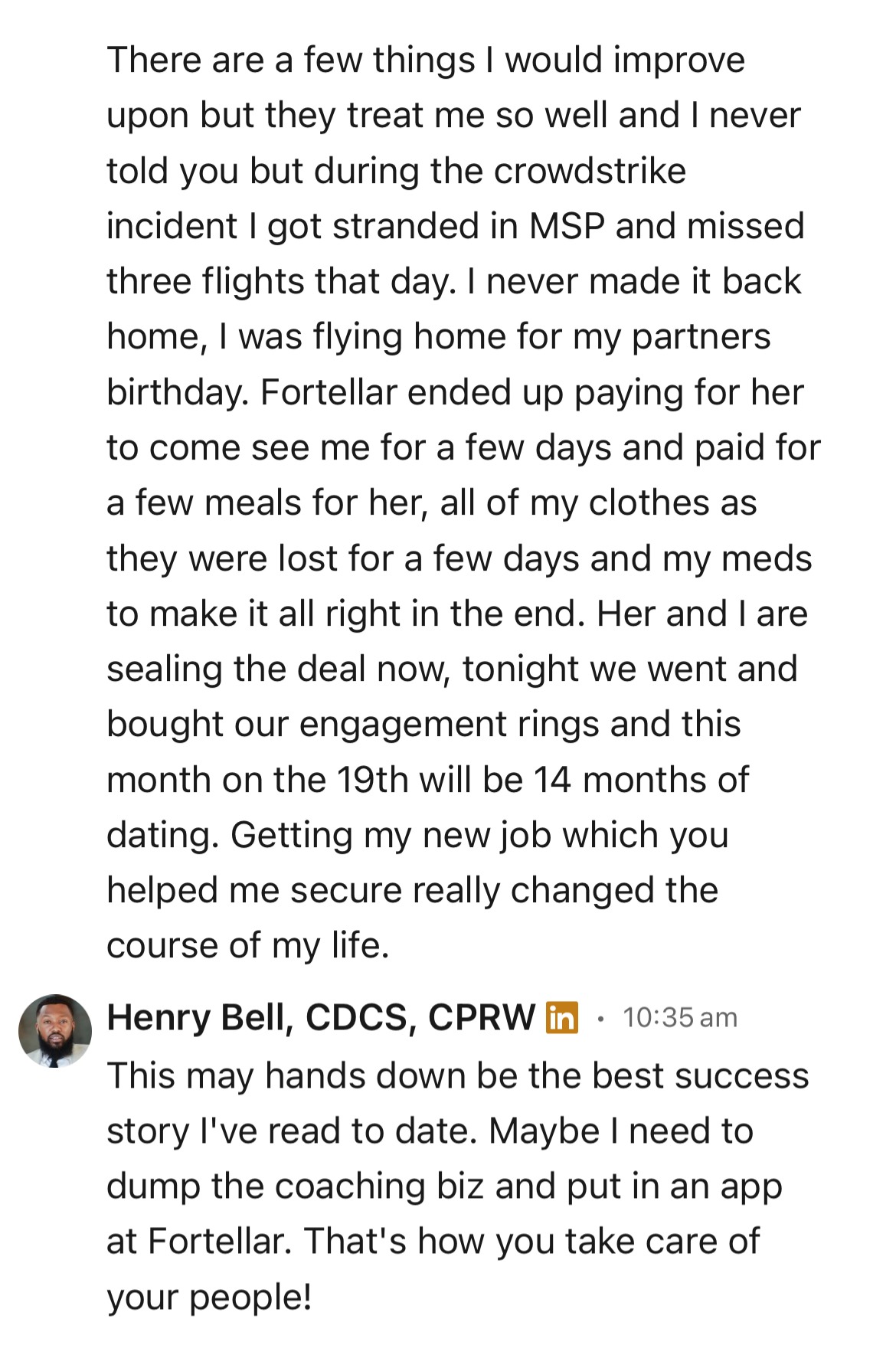Click Henry Bell's profile photo
Screen dimensions: 896x1355
tap(55, 1031)
